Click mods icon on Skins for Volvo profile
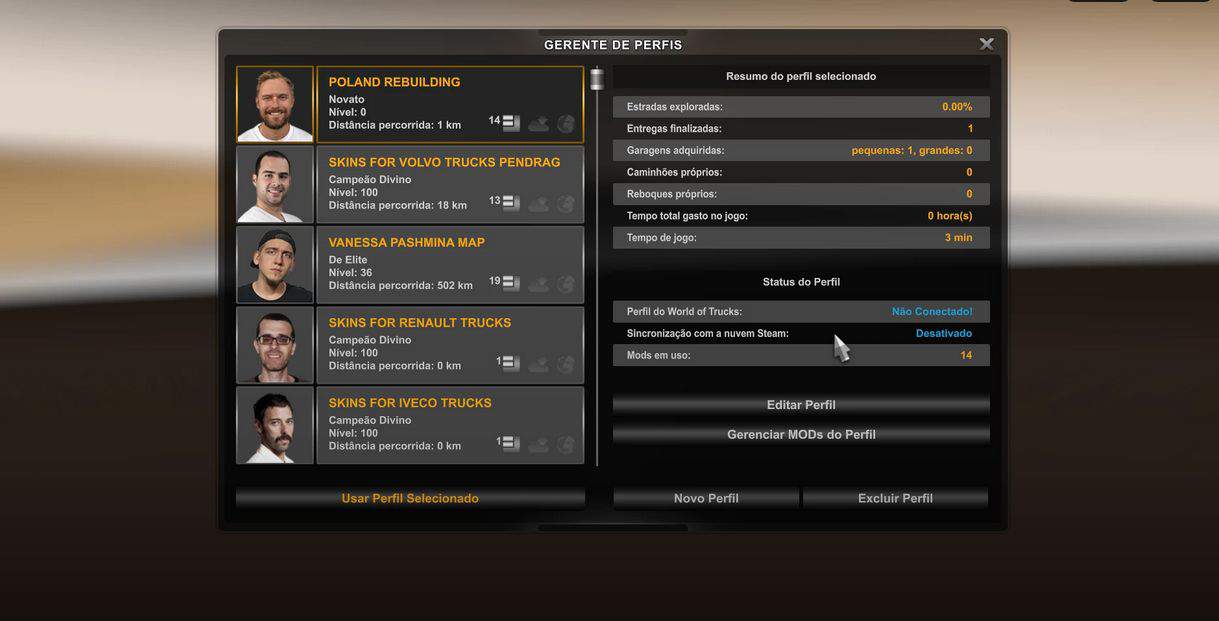This screenshot has height=621, width=1219. [x=511, y=203]
